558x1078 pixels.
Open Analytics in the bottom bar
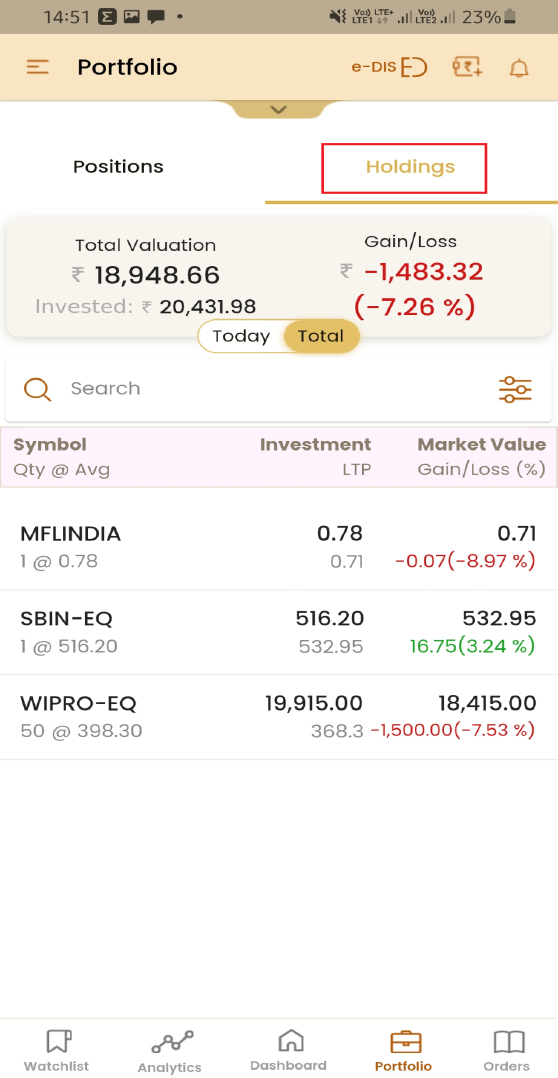170,1050
